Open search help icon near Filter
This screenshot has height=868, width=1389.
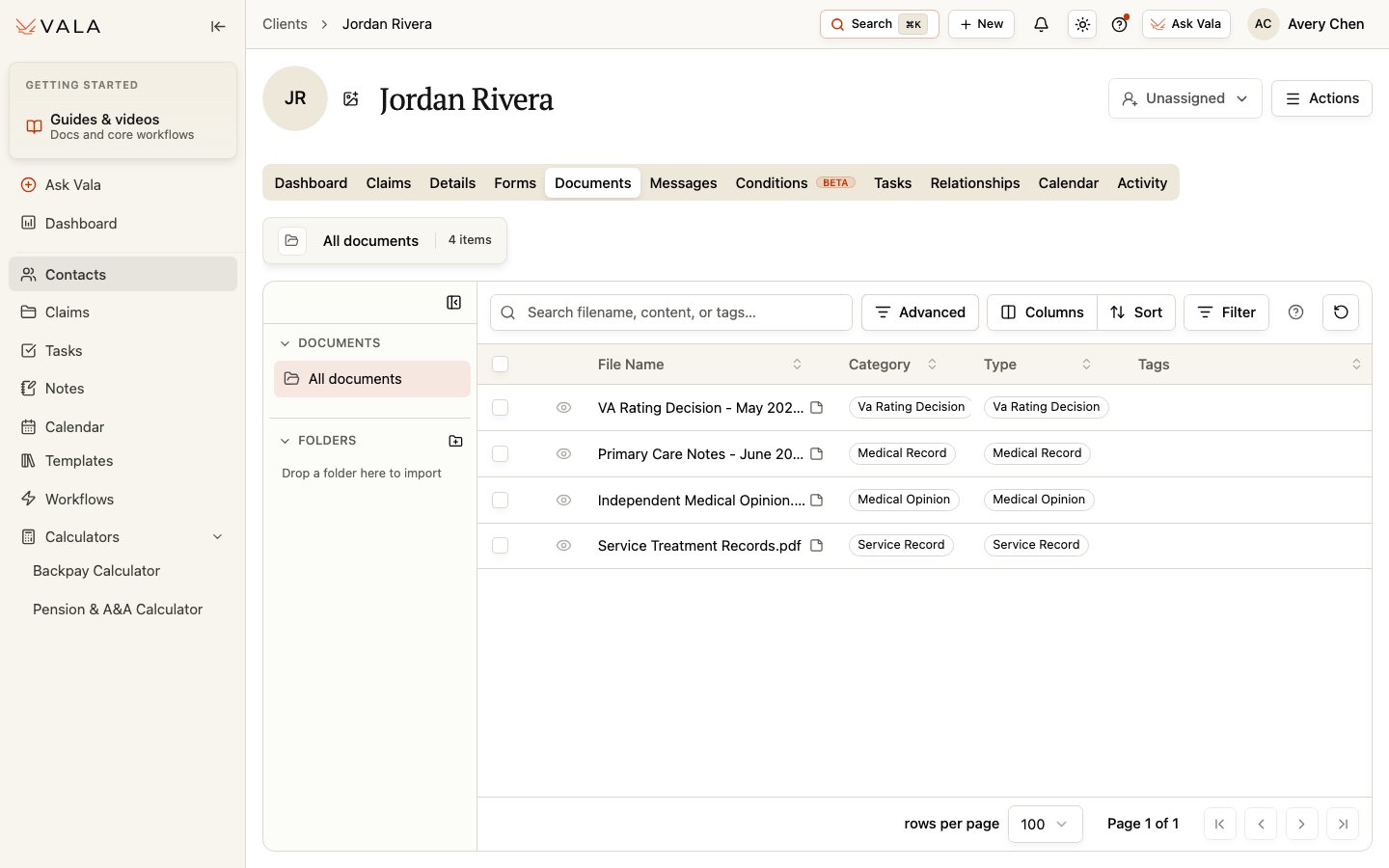coord(1295,312)
